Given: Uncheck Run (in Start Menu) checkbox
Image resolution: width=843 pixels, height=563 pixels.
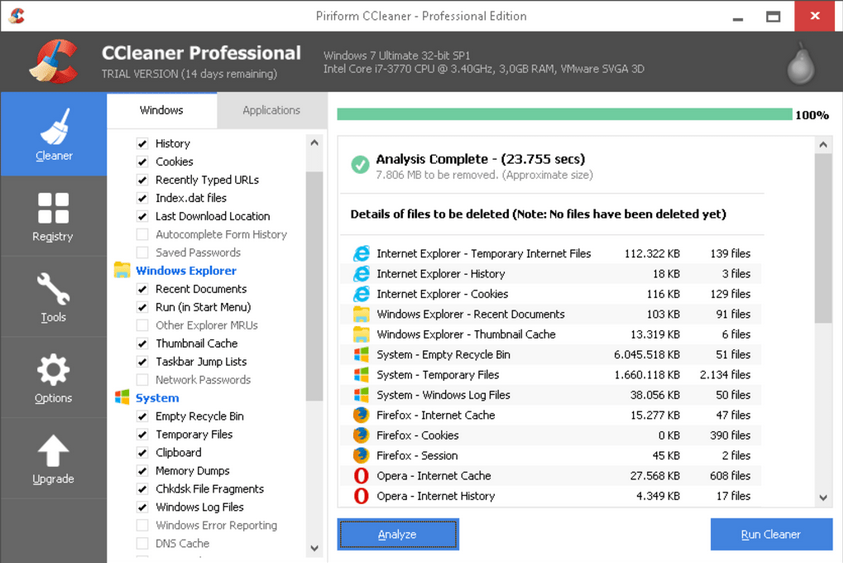Looking at the screenshot, I should (x=142, y=307).
